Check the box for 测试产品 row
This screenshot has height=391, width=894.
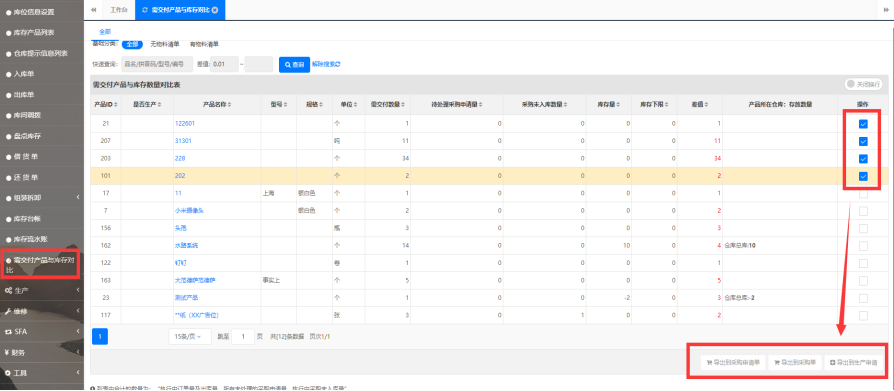click(x=863, y=298)
